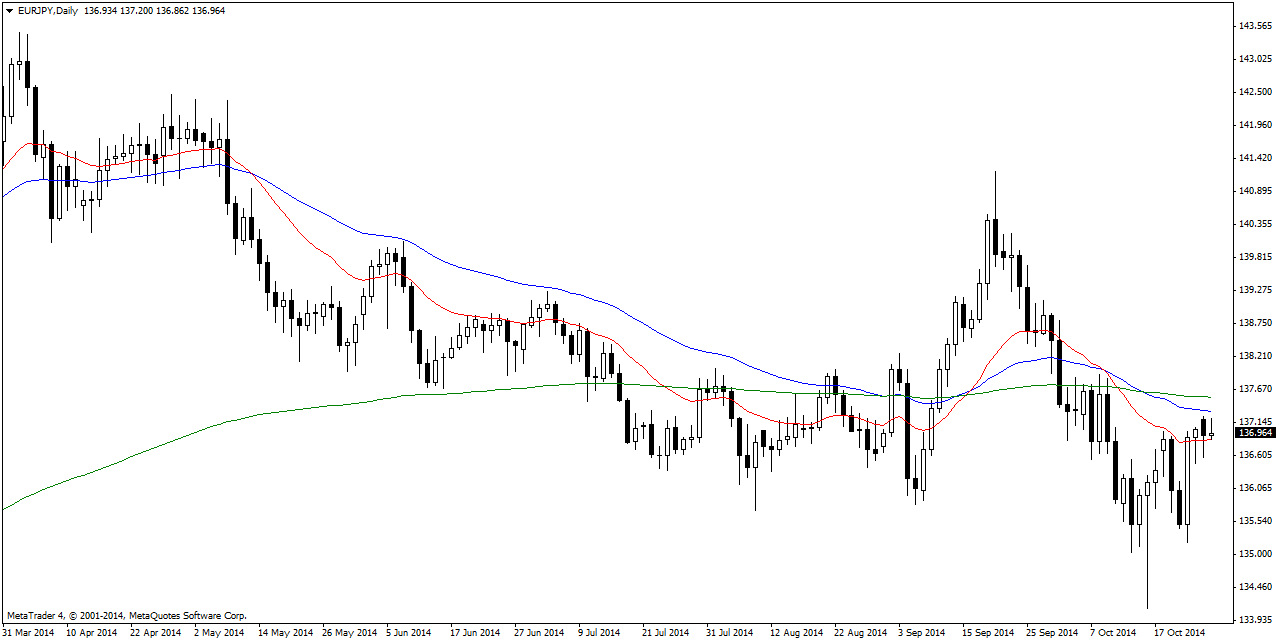Click the 136.065 price axis label
This screenshot has width=1276, height=641.
tap(1254, 488)
